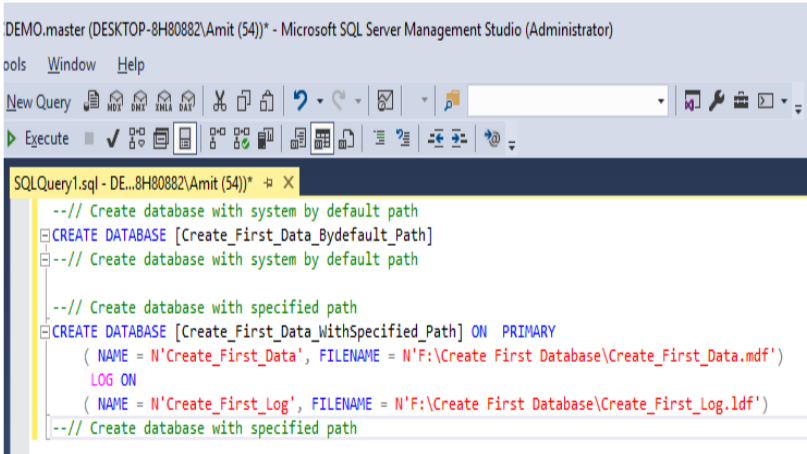Select Results to File output mode

click(346, 138)
